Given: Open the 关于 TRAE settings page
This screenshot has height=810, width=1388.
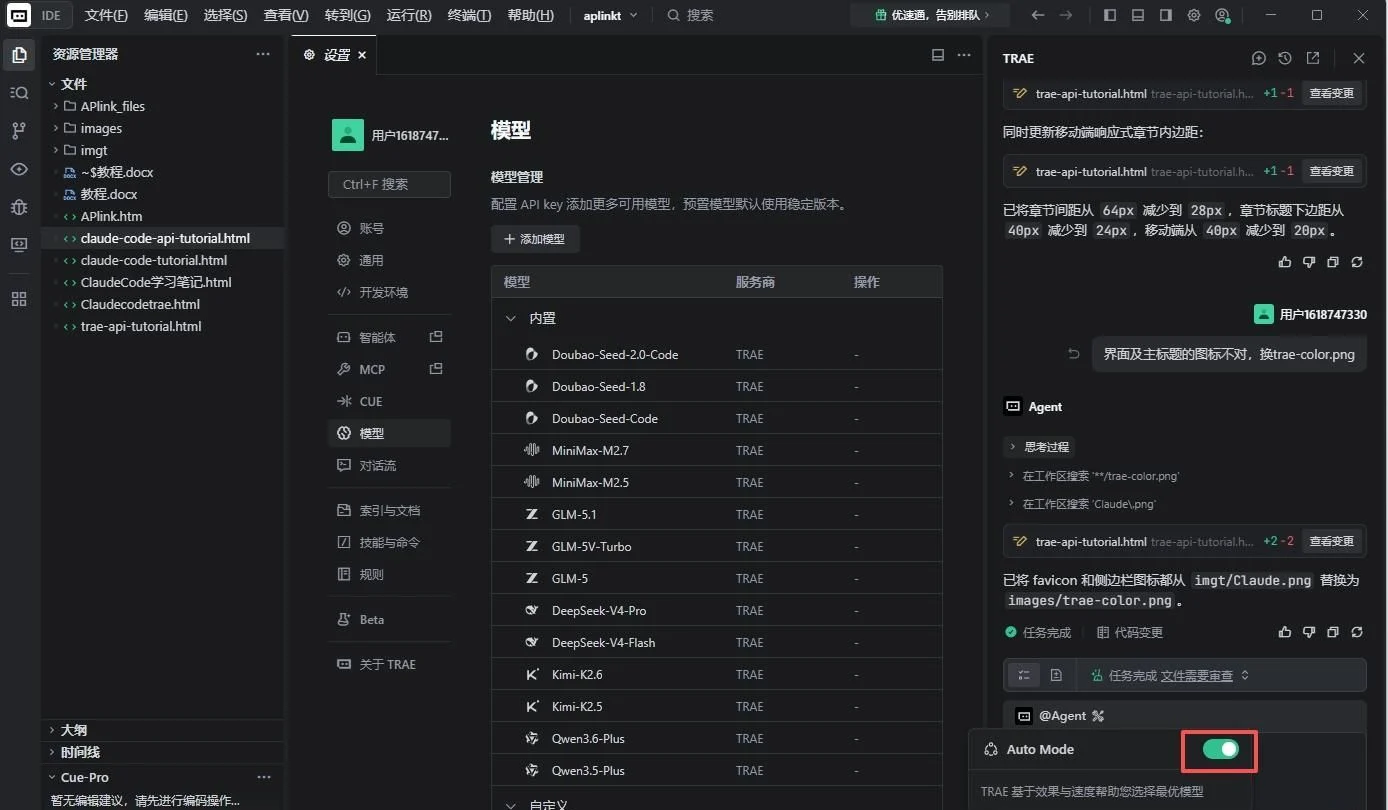Looking at the screenshot, I should pos(389,664).
